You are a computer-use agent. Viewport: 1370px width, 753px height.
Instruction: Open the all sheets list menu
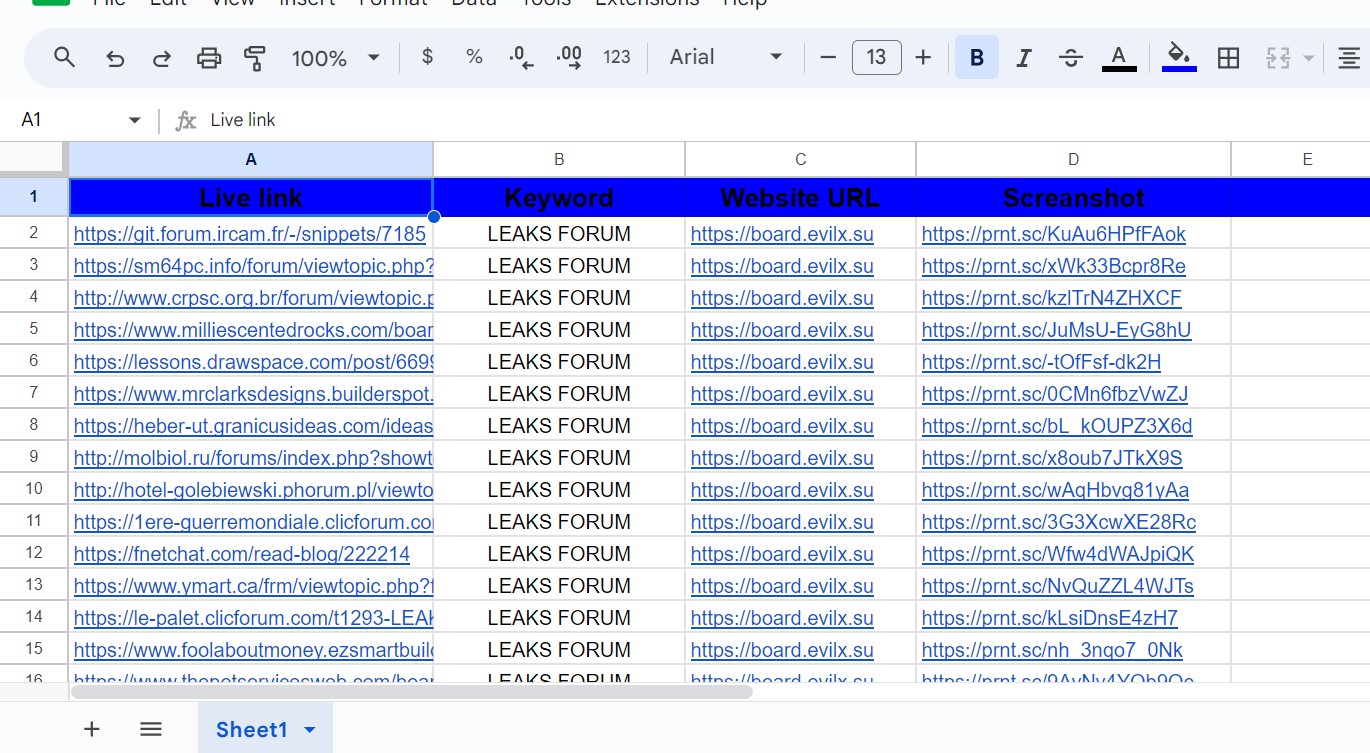pos(151,729)
